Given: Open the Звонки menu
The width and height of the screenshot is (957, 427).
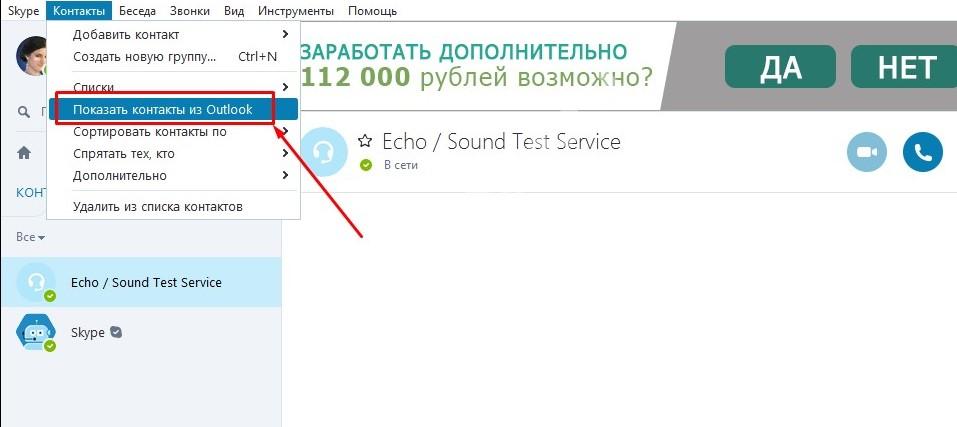Looking at the screenshot, I should pos(190,11).
